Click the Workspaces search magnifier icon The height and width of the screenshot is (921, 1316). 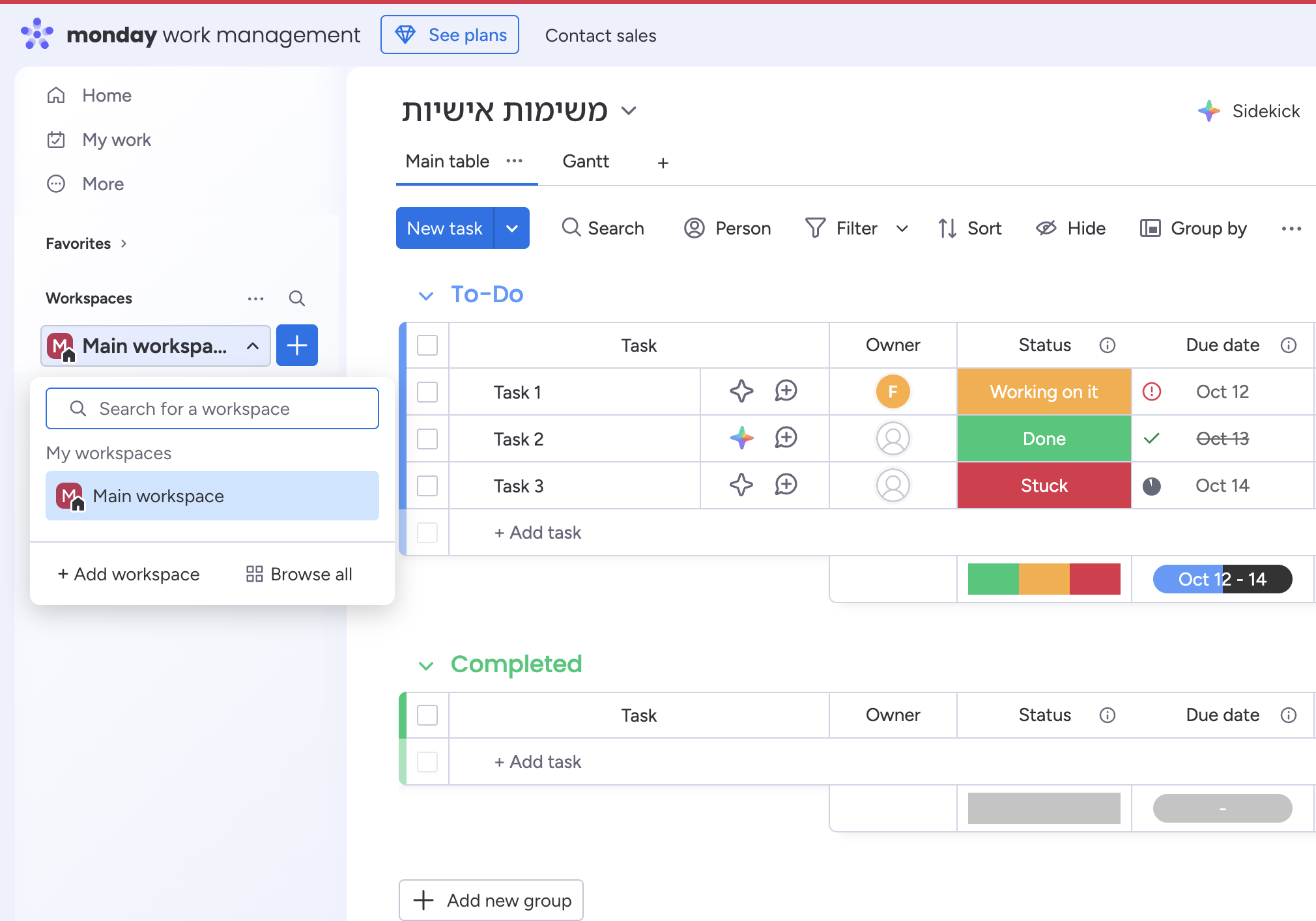(x=296, y=298)
